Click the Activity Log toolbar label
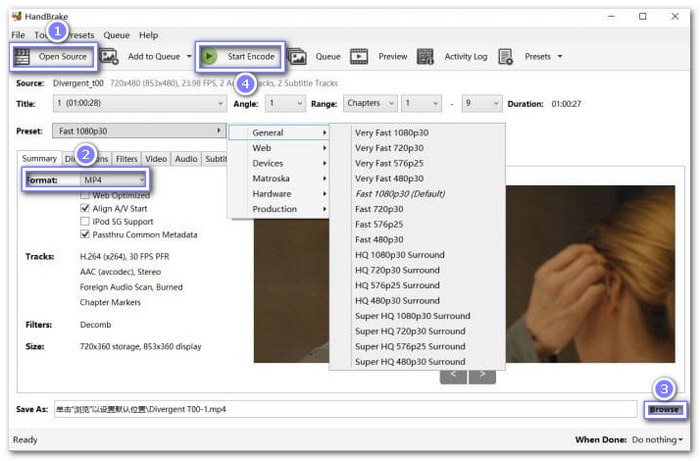The width and height of the screenshot is (700, 461). click(x=466, y=57)
